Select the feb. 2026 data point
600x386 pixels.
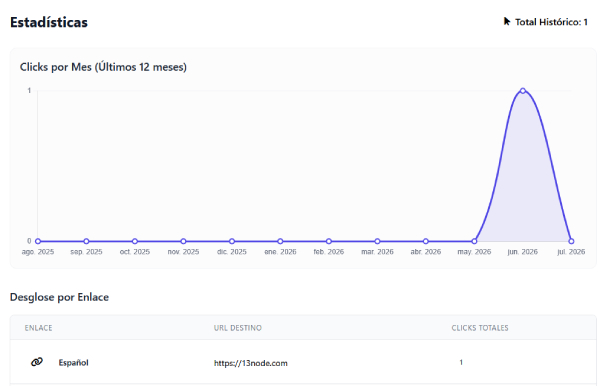point(329,241)
